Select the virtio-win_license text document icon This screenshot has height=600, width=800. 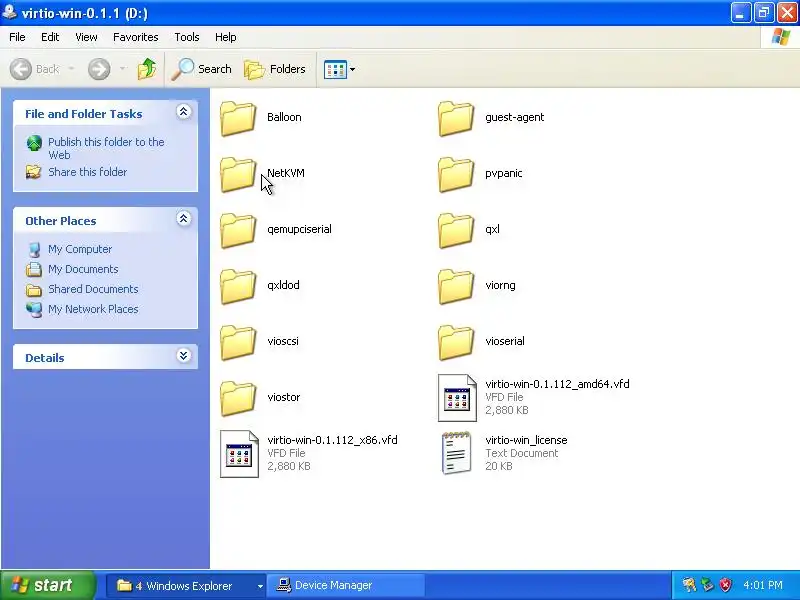coord(456,453)
